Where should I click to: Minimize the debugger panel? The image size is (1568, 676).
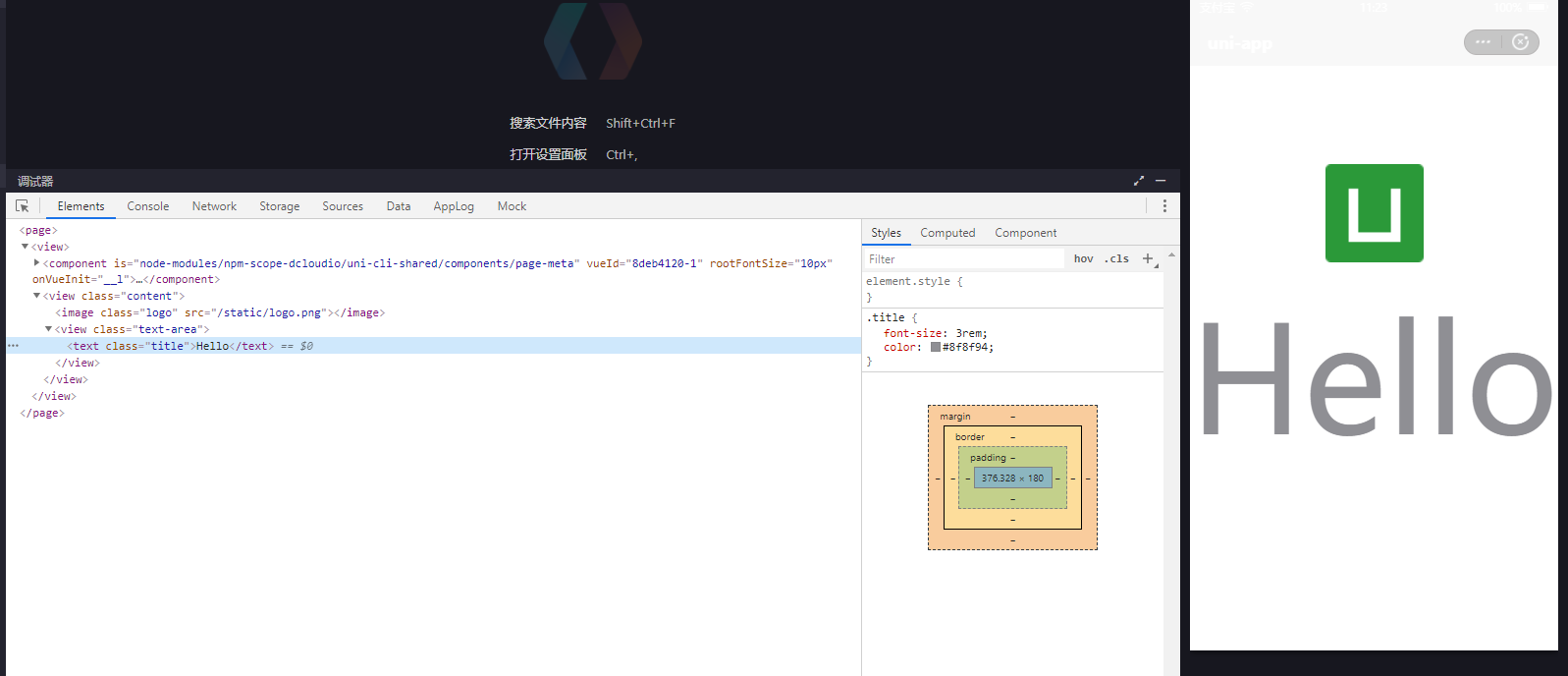pos(1161,181)
